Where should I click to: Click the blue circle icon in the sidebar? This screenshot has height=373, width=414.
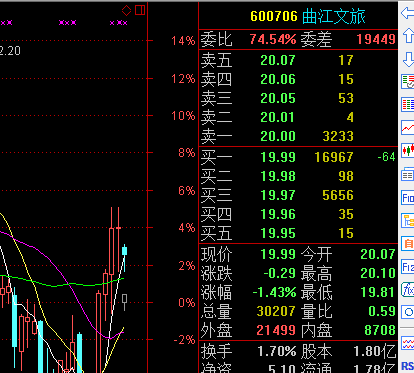[407, 312]
